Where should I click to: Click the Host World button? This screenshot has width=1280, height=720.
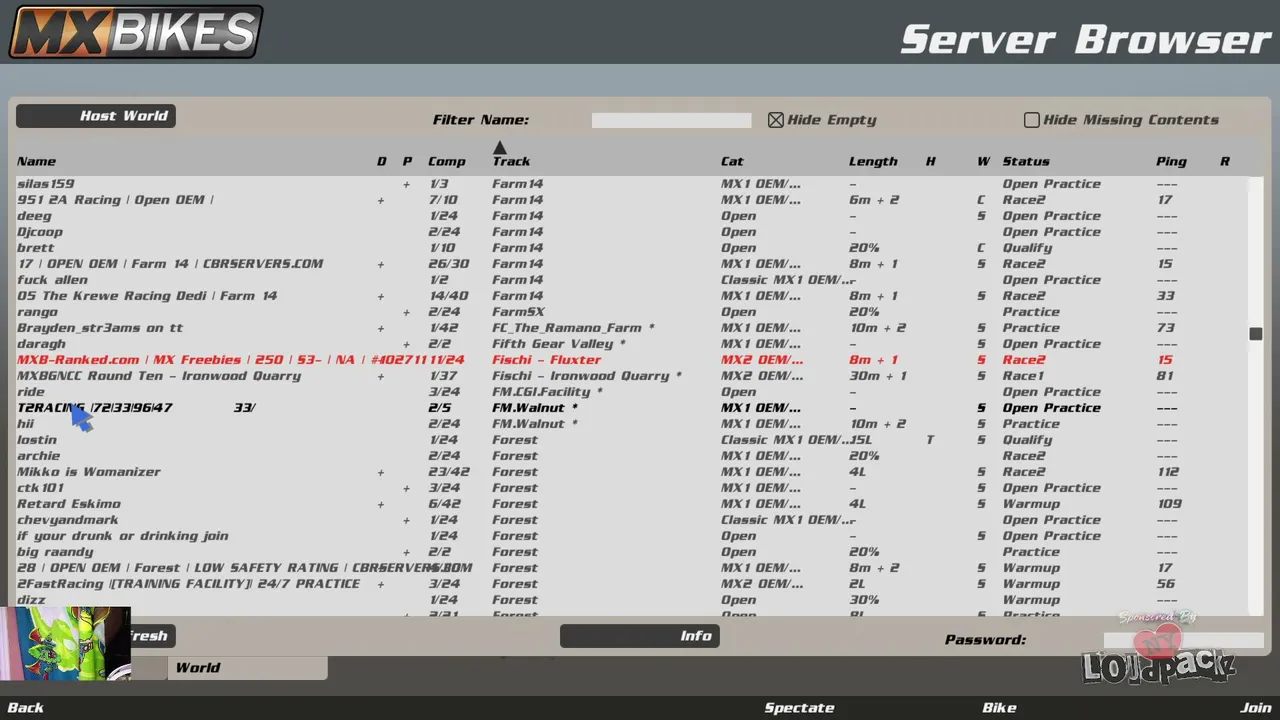pyautogui.click(x=96, y=116)
